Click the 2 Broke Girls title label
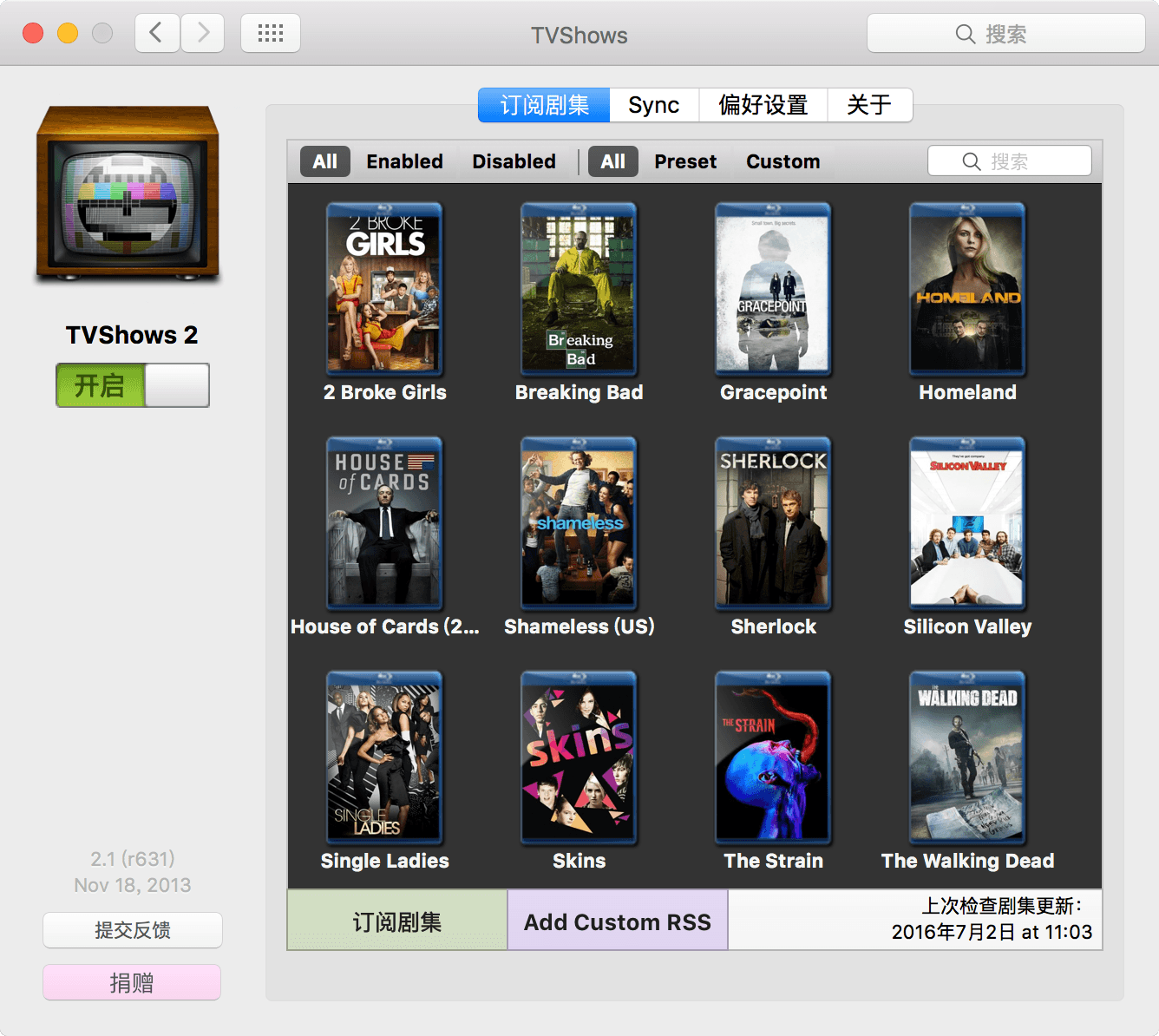Viewport: 1159px width, 1036px height. 384,392
